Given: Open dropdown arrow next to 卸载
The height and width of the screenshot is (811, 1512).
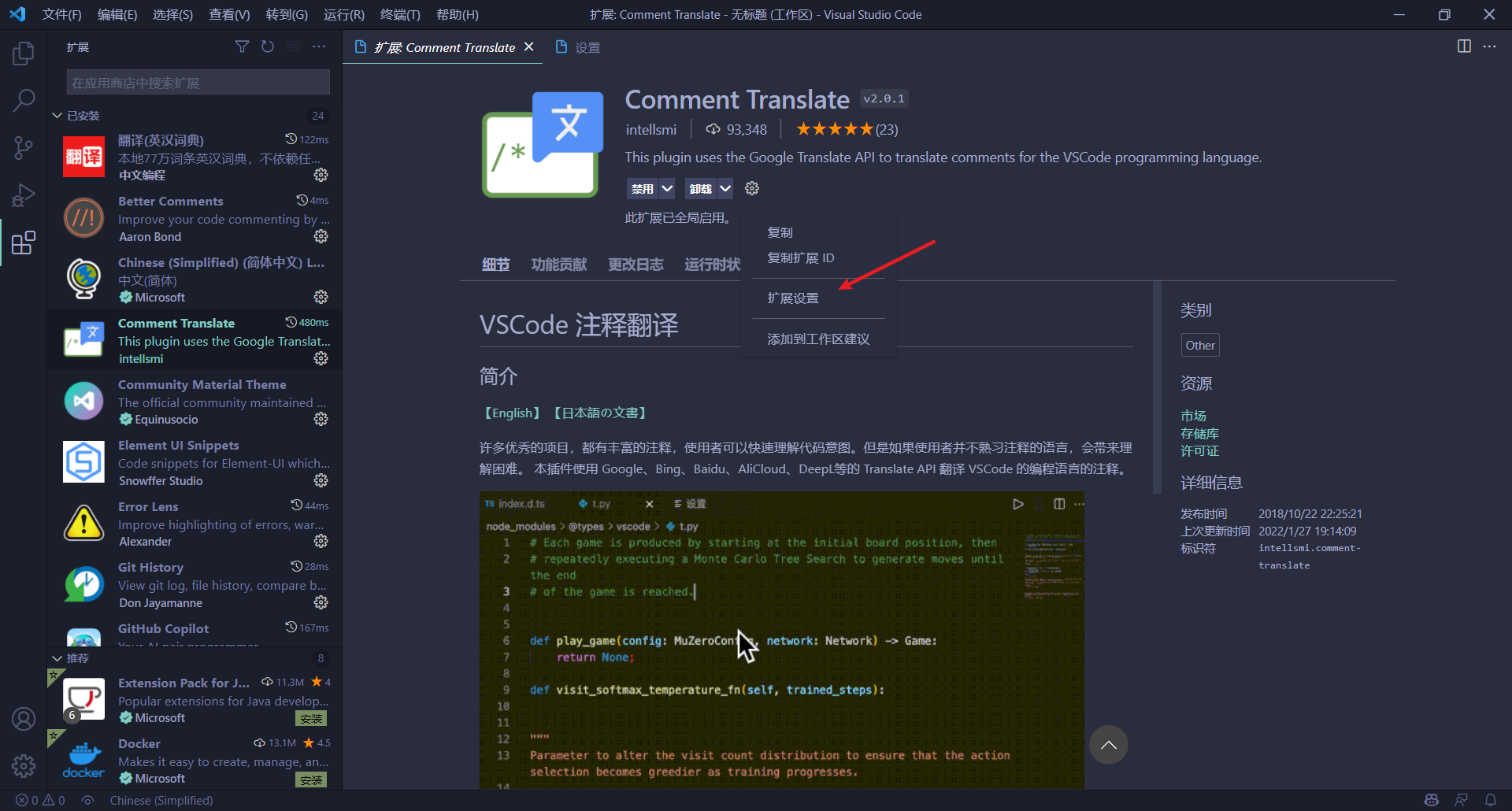Looking at the screenshot, I should coord(725,188).
